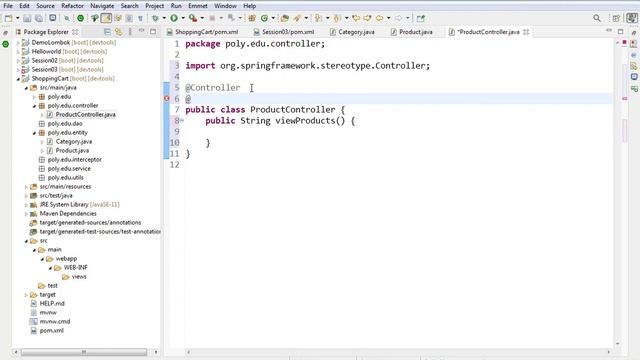Open Package Explorer View Menu icon
The image size is (640, 360).
click(130, 31)
